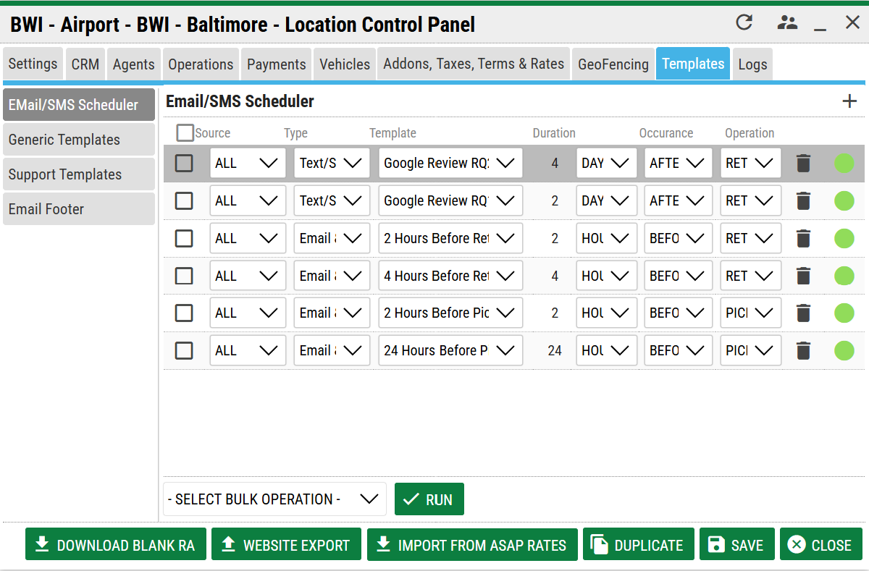
Task: Switch to the GeoFencing tab
Action: pos(613,64)
